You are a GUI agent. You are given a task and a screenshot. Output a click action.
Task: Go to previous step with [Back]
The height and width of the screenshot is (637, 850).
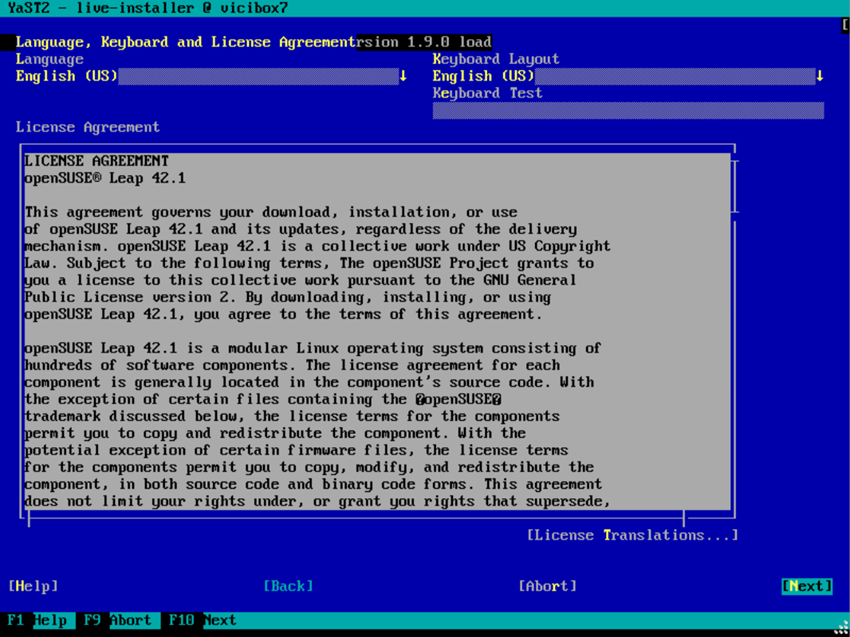[x=288, y=586]
